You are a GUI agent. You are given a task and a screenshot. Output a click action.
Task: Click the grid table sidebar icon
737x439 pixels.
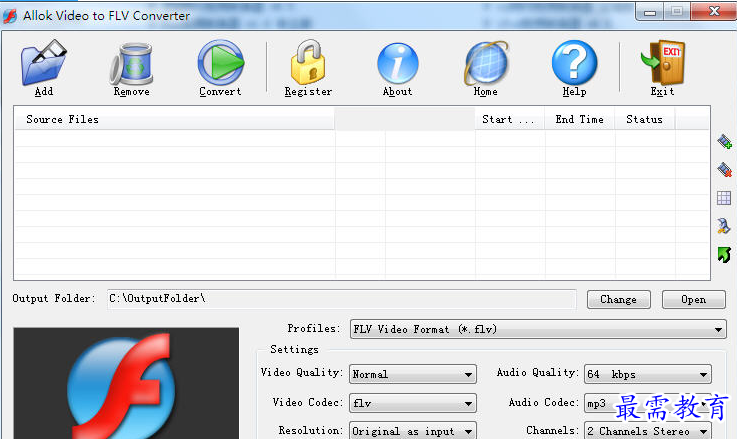click(x=724, y=198)
